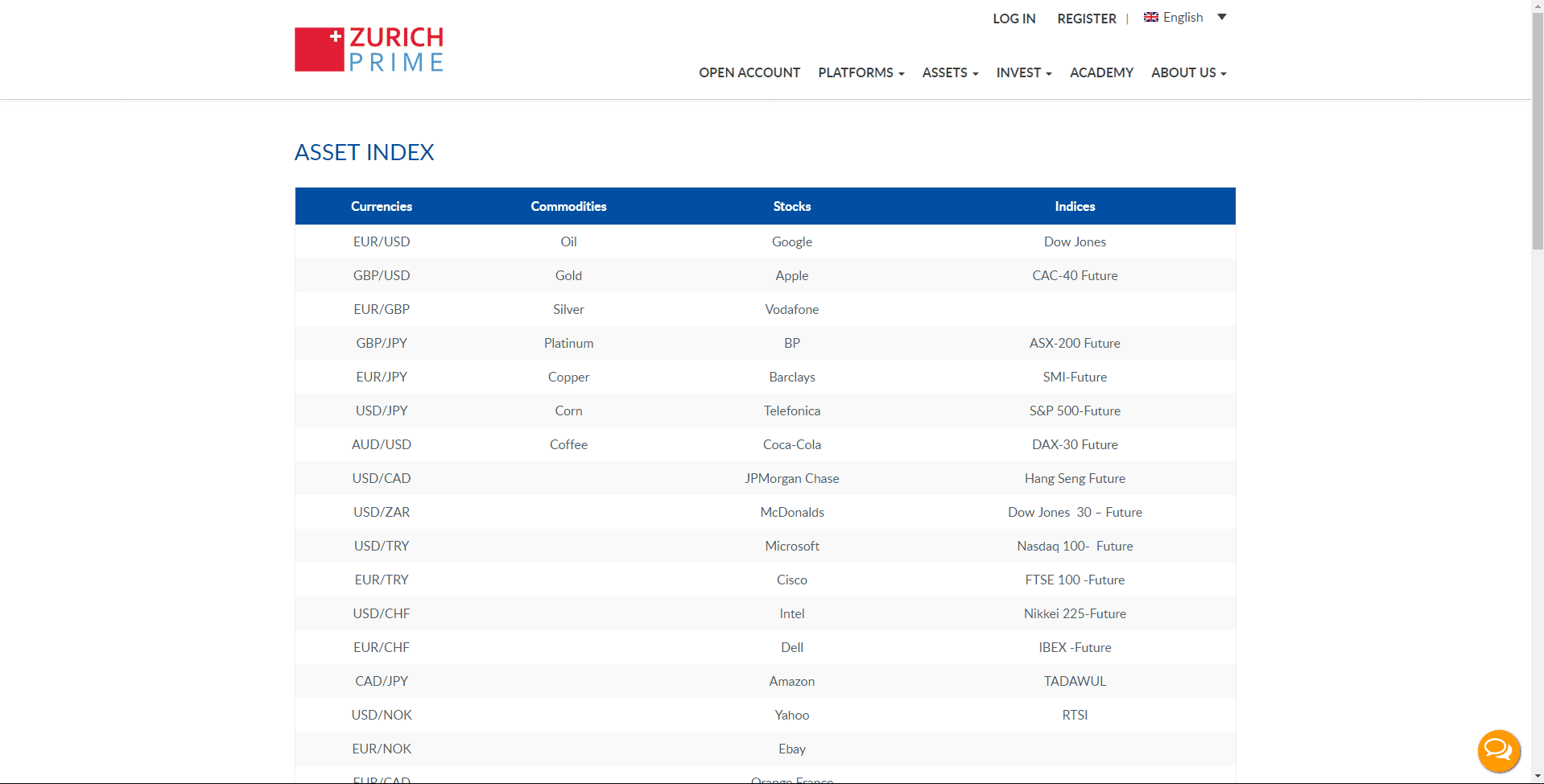This screenshot has width=1544, height=784.
Task: Open the PLATFORMS dropdown
Action: tap(860, 72)
